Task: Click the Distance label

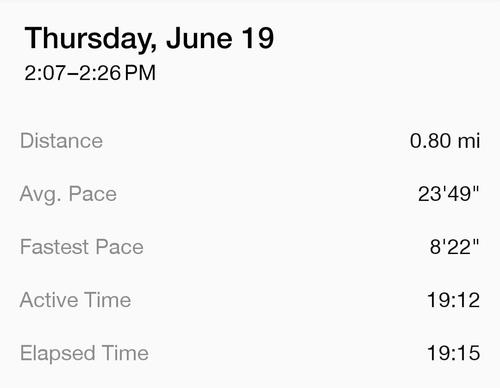Action: (61, 141)
